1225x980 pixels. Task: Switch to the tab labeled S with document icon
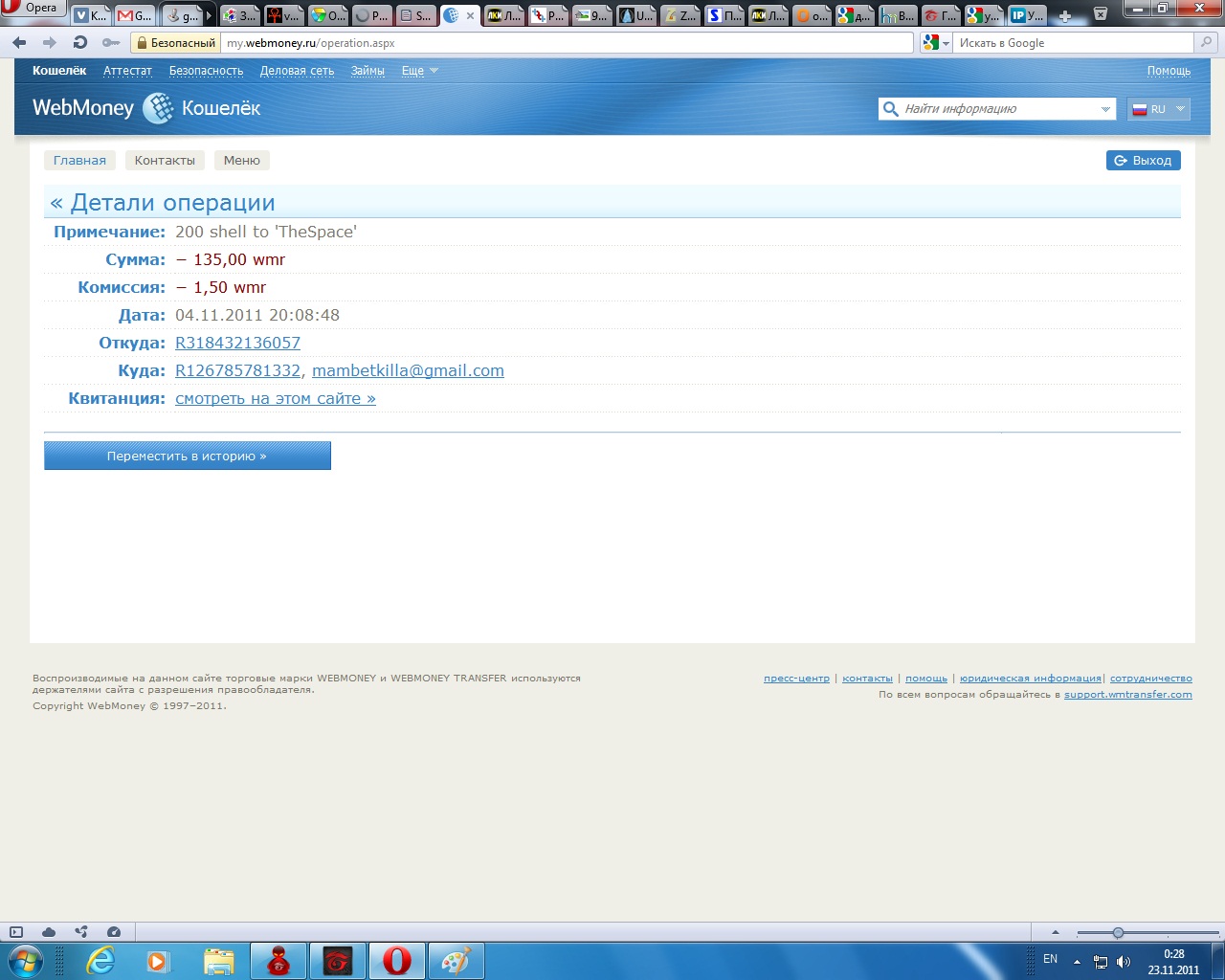(x=415, y=16)
